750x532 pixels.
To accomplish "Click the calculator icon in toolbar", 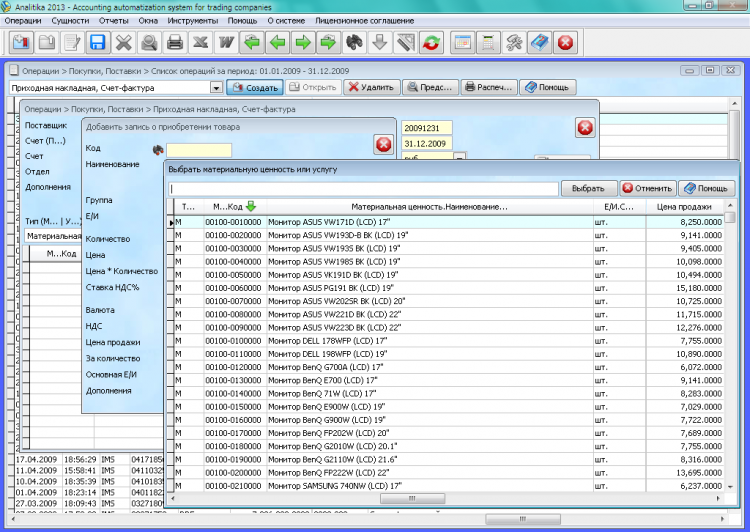I will [x=487, y=43].
